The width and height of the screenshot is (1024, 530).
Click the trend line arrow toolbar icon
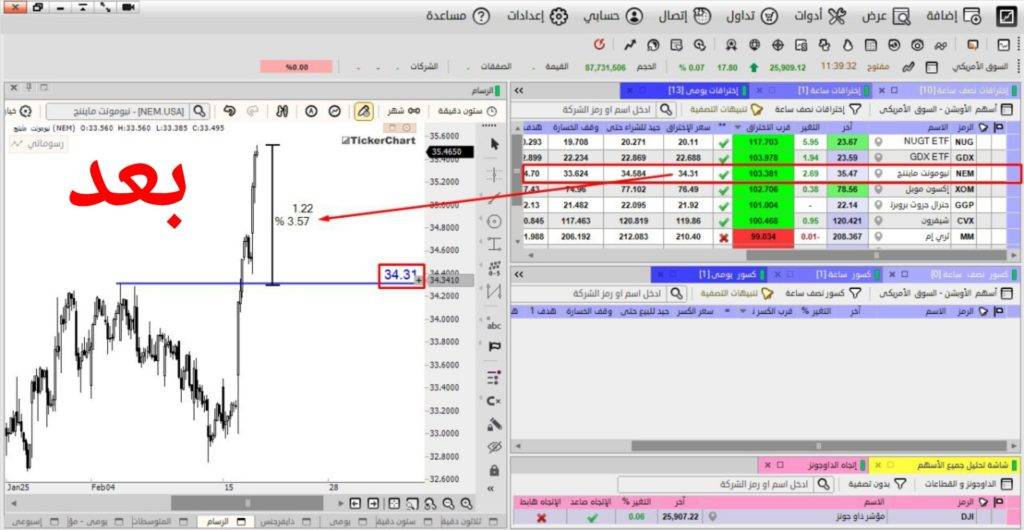pyautogui.click(x=630, y=45)
